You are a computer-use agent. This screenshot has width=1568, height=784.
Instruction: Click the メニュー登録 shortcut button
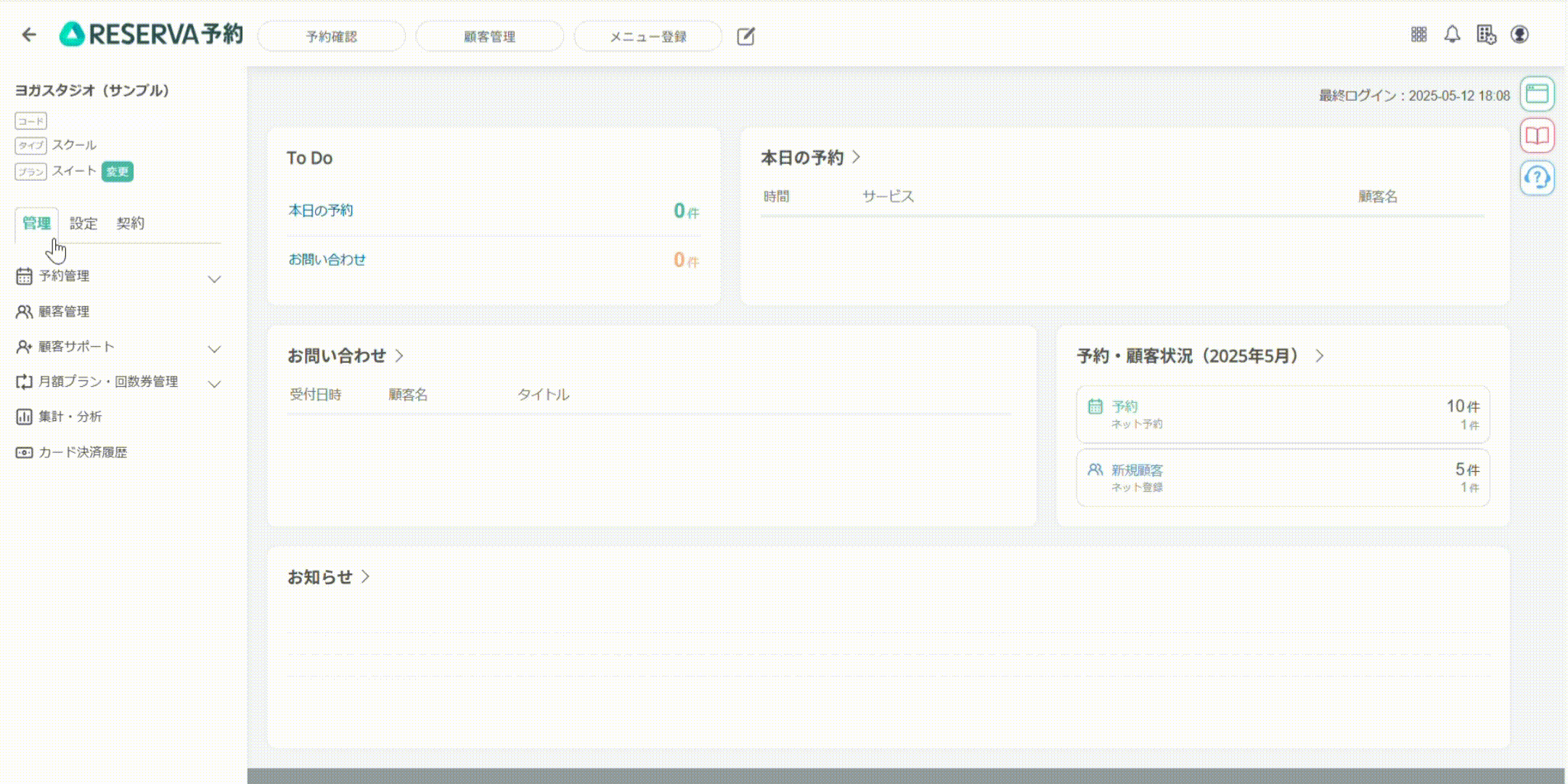648,36
